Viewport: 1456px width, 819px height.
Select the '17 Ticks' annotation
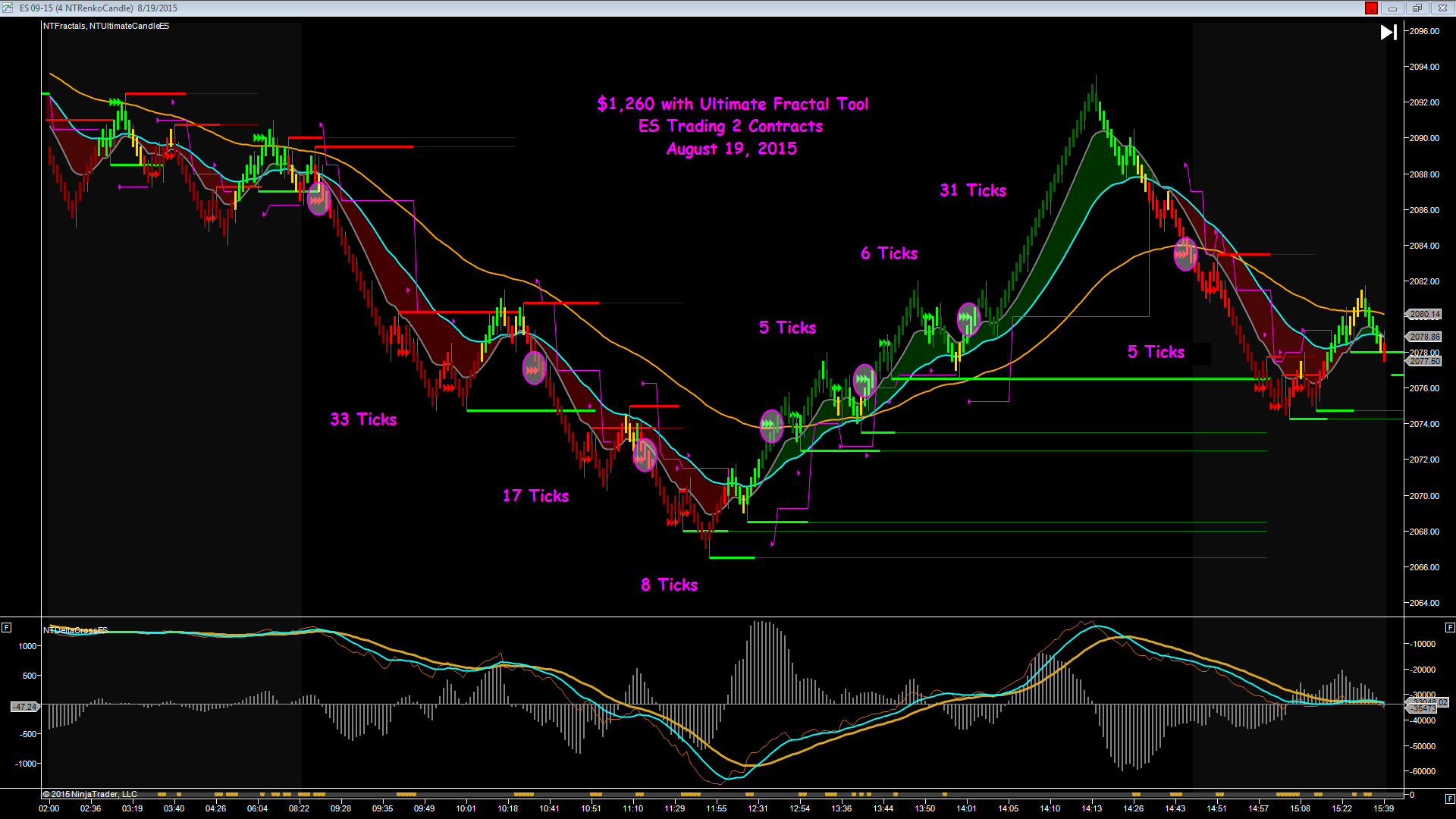point(535,496)
